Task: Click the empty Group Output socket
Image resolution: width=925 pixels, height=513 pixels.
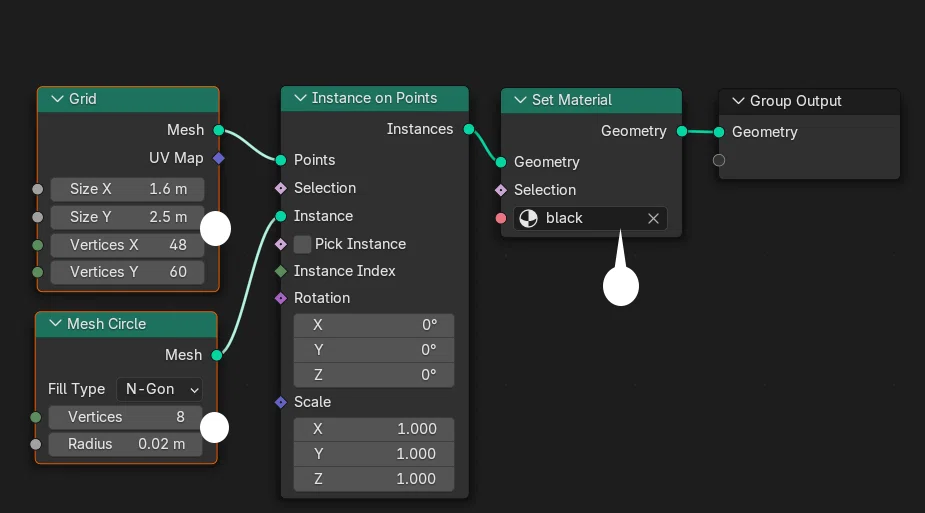Action: point(719,160)
